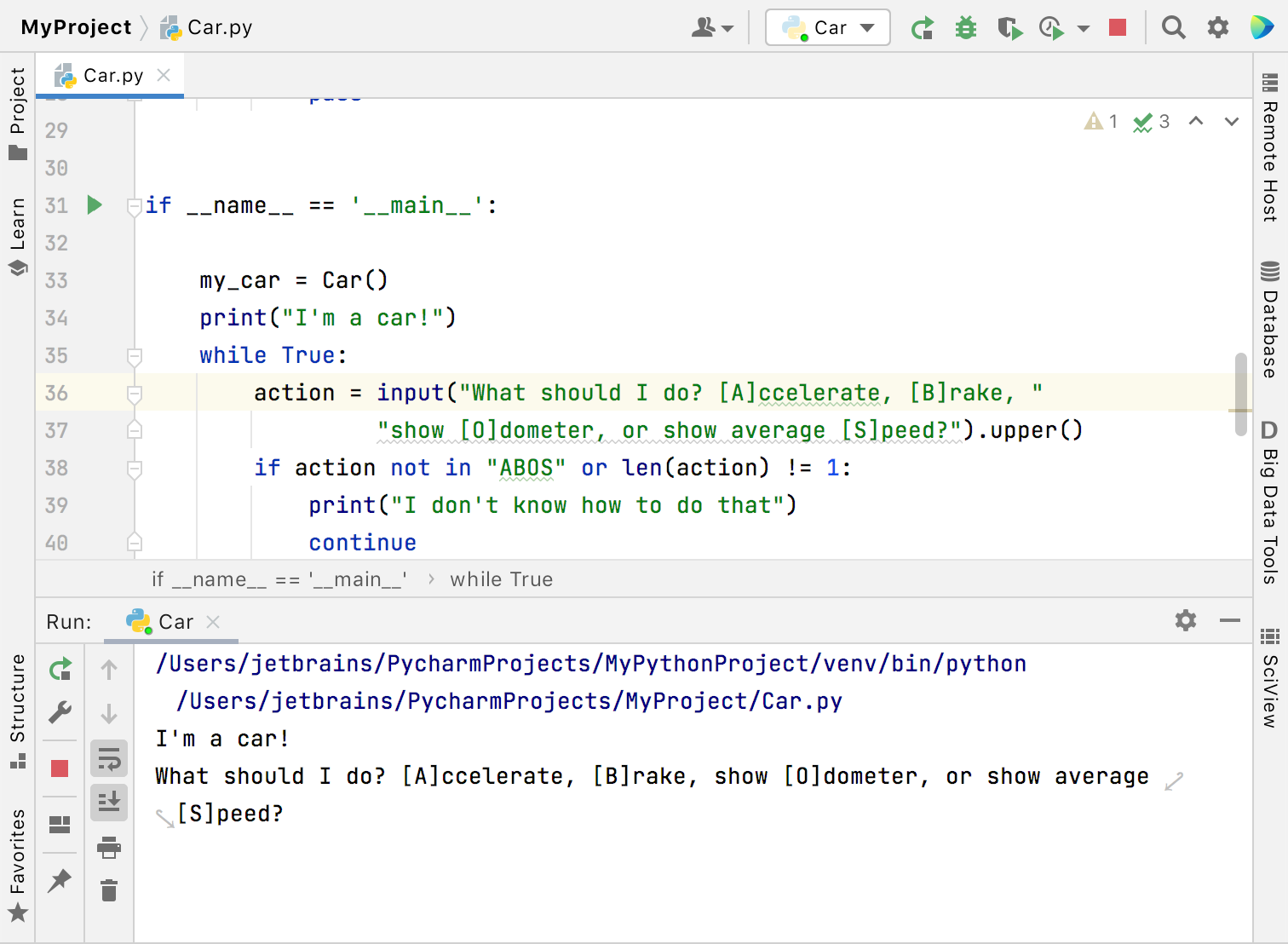
Task: Pin the Run console tab
Action: (60, 882)
